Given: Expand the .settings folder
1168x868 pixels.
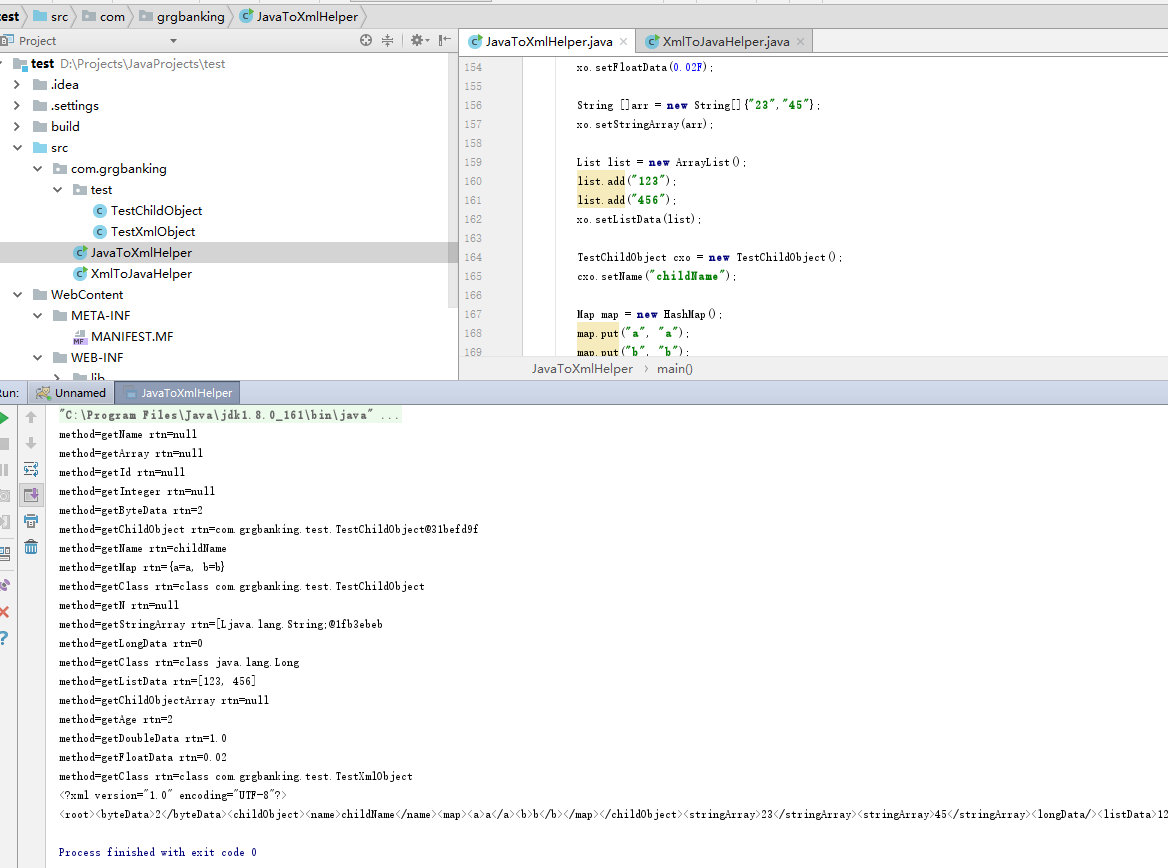Looking at the screenshot, I should tap(17, 106).
